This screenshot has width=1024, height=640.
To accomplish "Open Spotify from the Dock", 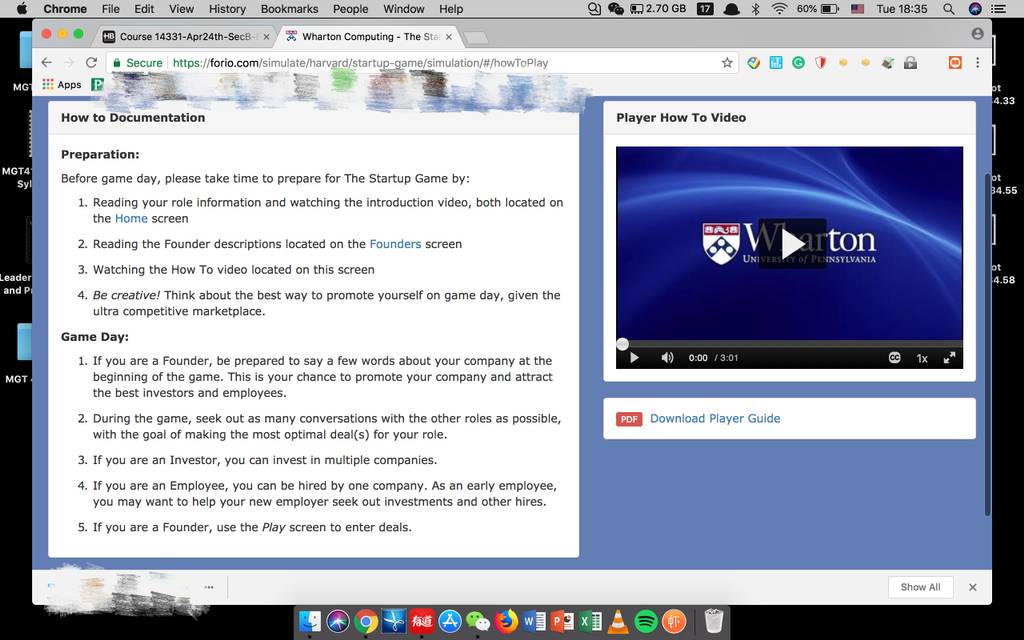I will 646,621.
